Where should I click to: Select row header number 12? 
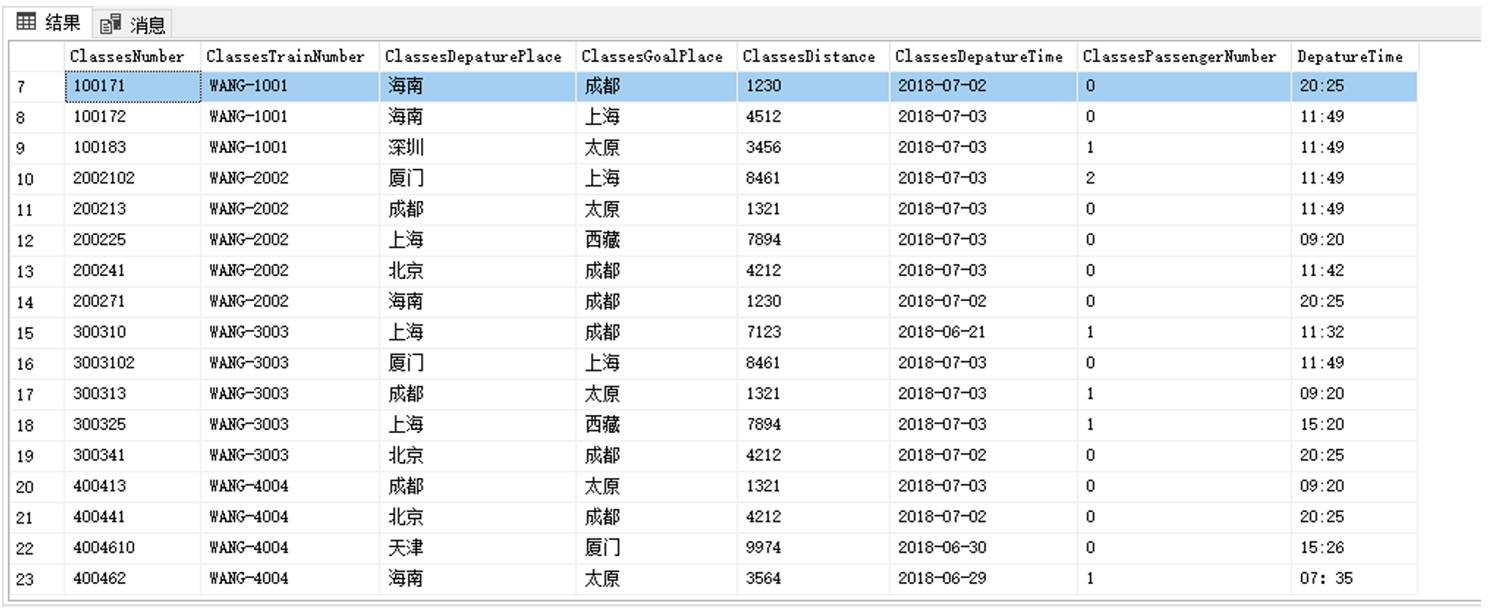coord(37,241)
